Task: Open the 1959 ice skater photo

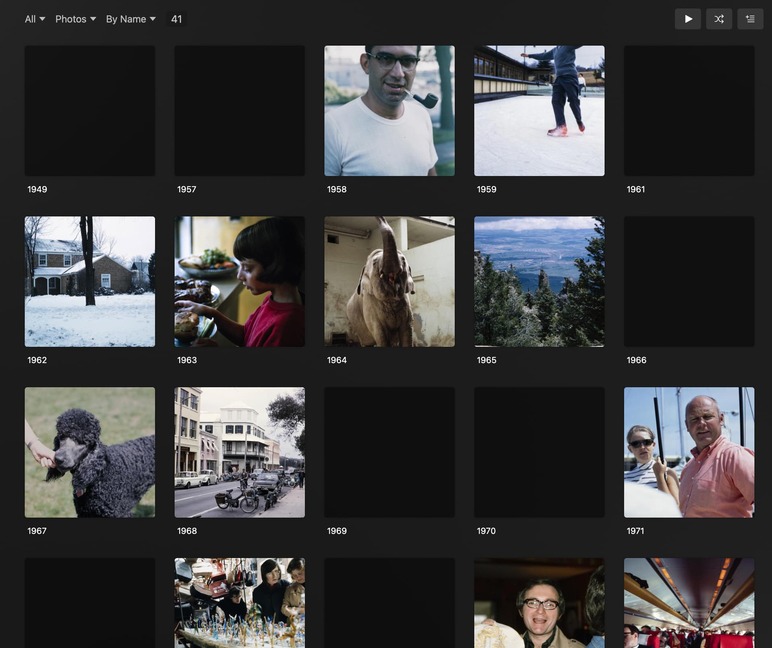Action: tap(539, 111)
